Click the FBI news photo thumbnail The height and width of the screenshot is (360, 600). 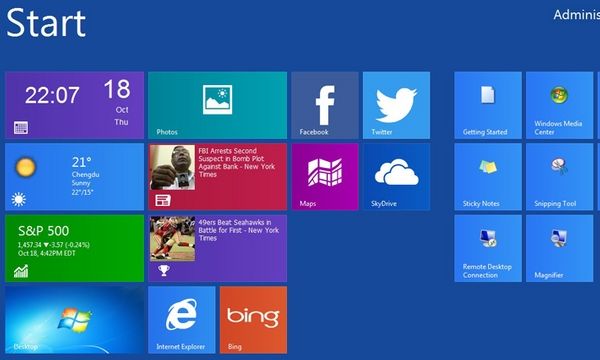click(173, 167)
